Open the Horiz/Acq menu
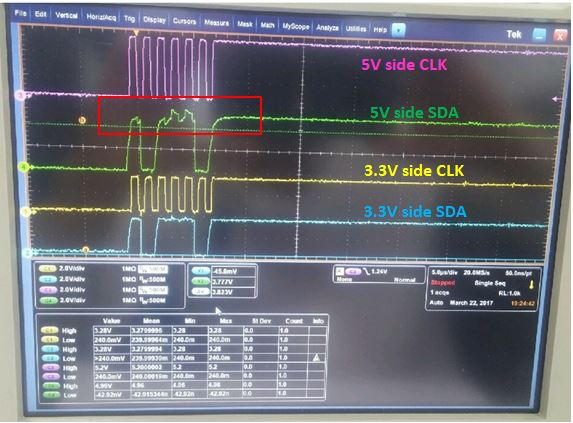 pyautogui.click(x=101, y=17)
